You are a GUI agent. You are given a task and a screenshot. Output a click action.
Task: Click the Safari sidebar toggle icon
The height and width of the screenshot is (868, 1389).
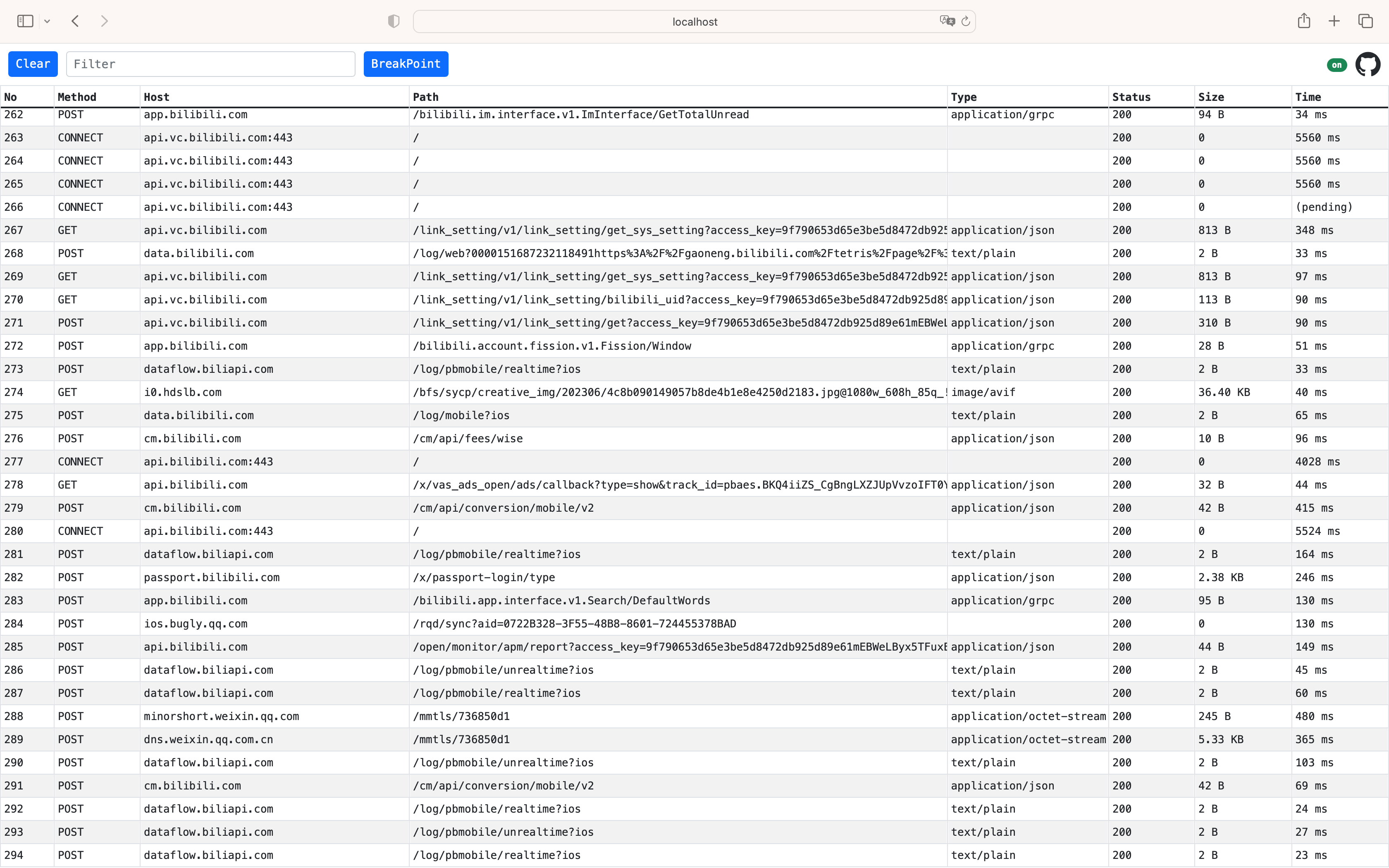(25, 21)
